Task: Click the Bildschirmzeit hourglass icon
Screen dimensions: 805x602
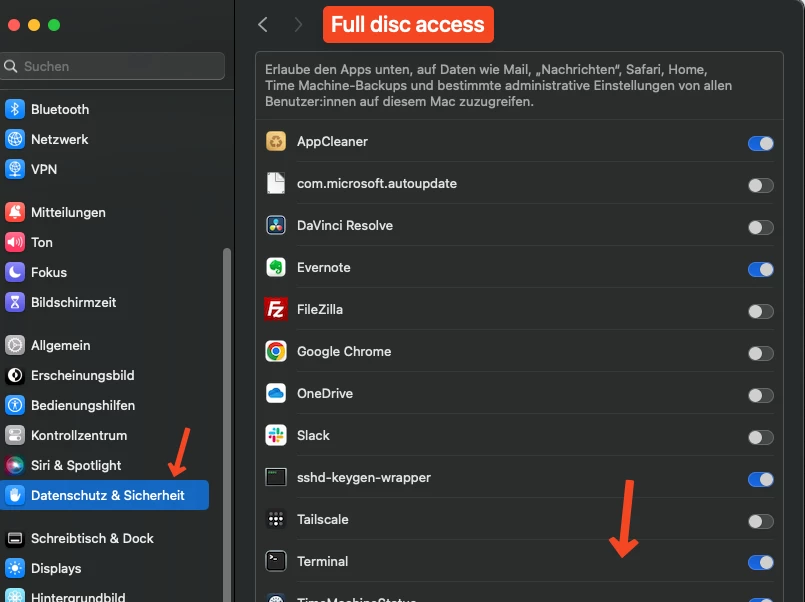Action: point(15,302)
